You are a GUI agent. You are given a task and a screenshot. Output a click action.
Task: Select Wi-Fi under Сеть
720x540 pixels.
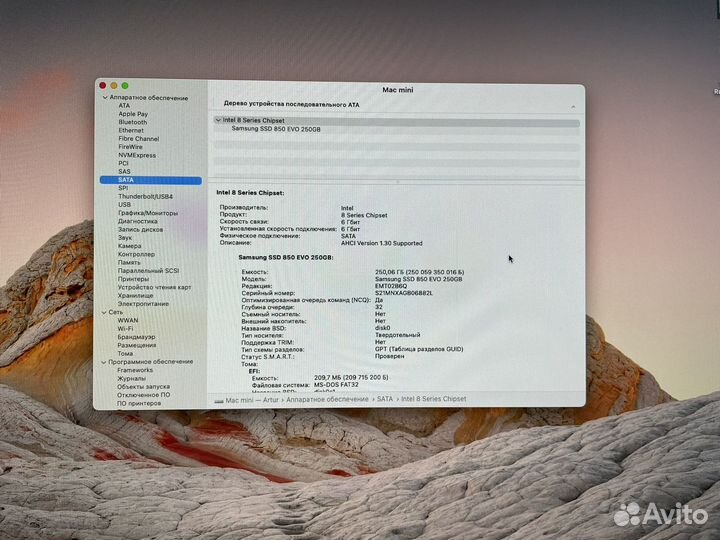[125, 329]
